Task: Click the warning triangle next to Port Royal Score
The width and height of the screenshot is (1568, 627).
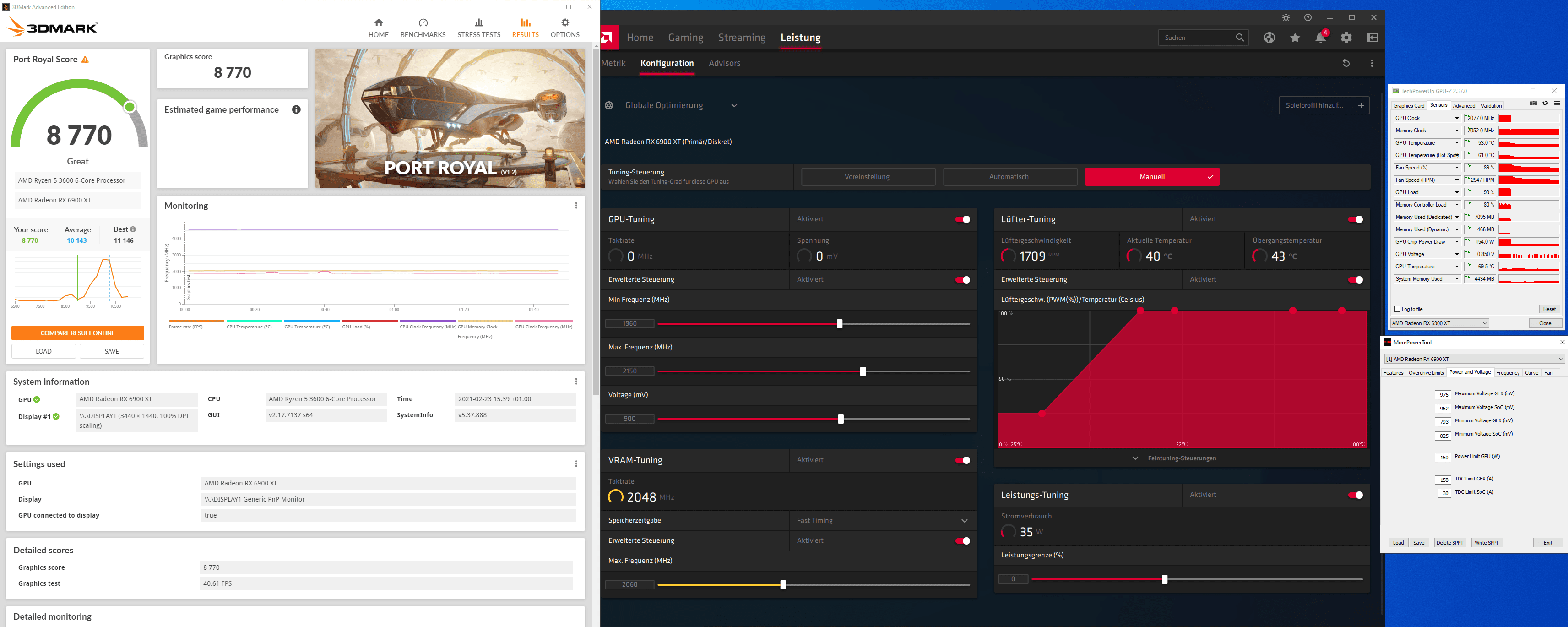Action: tap(85, 60)
